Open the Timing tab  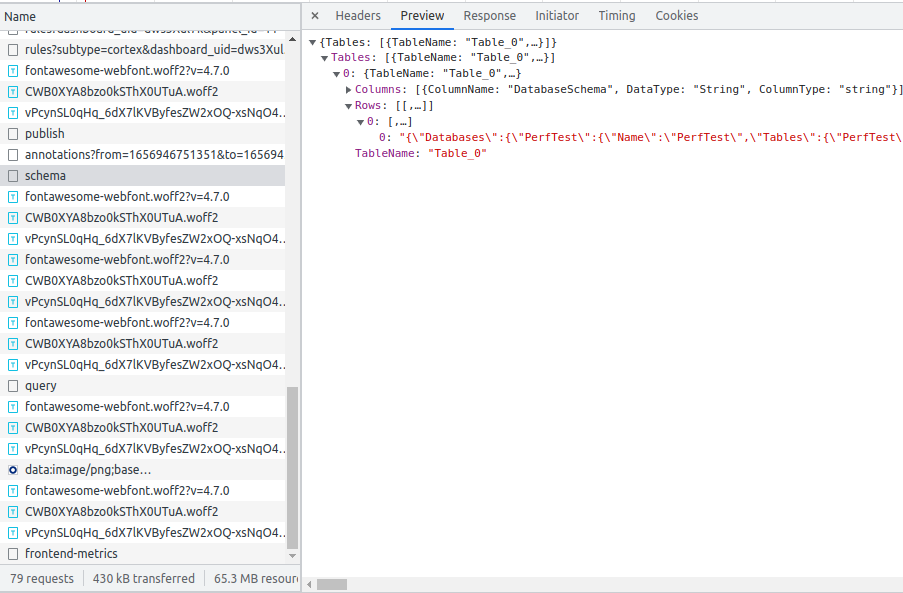coord(616,15)
